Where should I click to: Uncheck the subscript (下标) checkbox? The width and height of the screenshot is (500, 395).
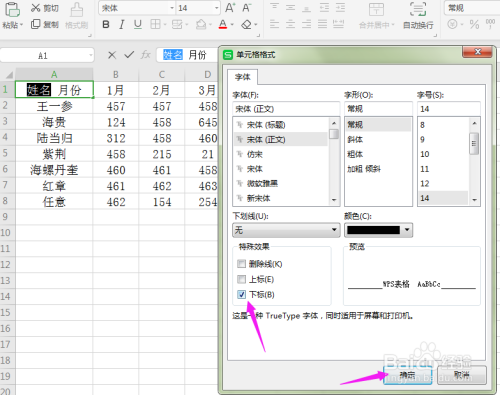coord(241,294)
